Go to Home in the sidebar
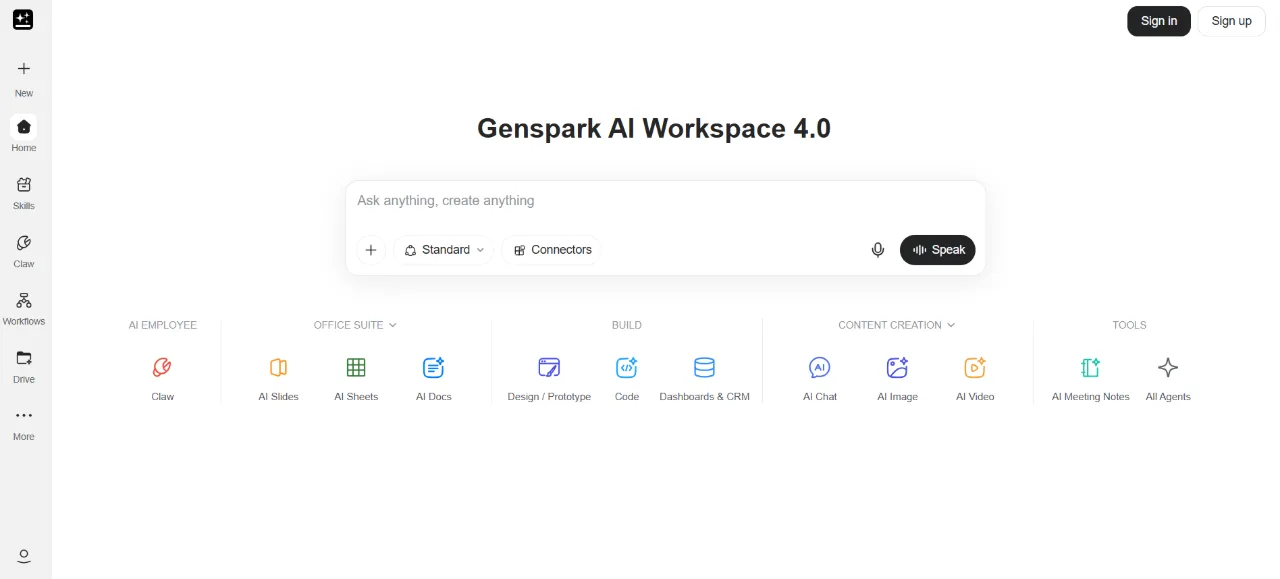1280x579 pixels. coord(24,133)
